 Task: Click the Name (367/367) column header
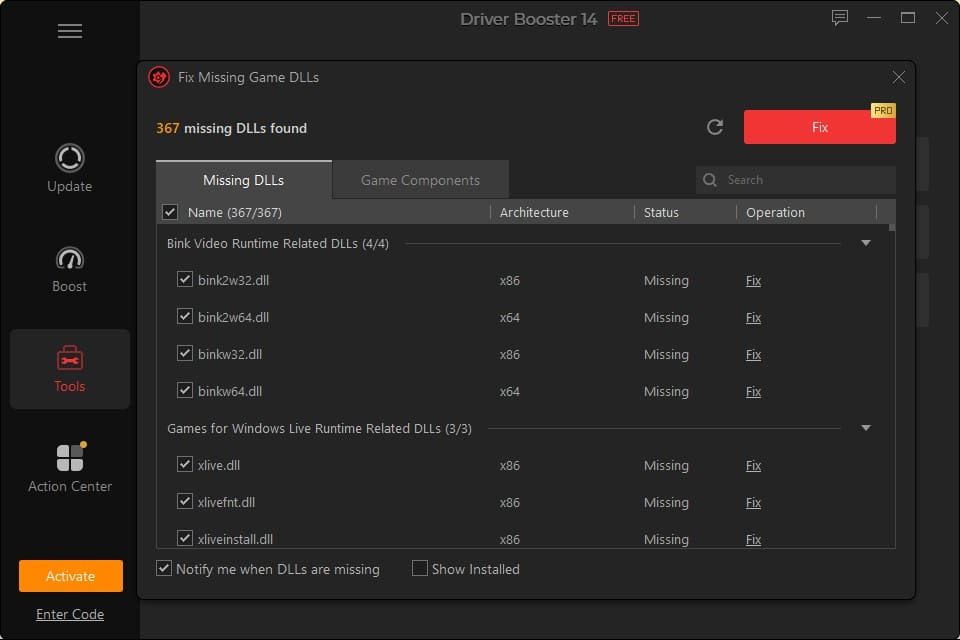click(x=234, y=213)
